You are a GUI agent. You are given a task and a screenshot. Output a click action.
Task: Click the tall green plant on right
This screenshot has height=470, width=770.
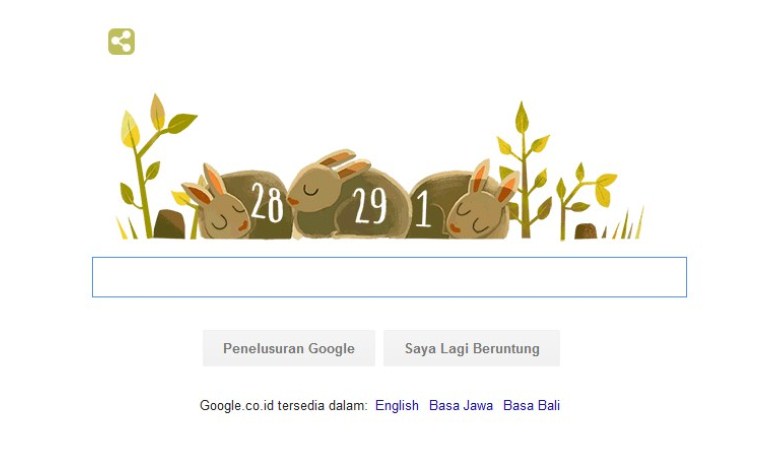(x=524, y=170)
